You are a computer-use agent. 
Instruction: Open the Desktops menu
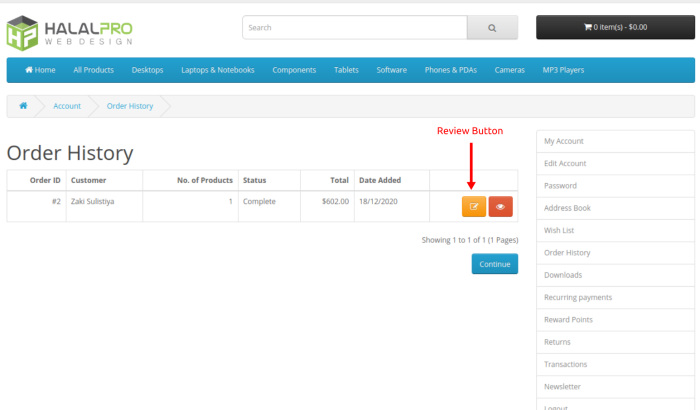147,70
